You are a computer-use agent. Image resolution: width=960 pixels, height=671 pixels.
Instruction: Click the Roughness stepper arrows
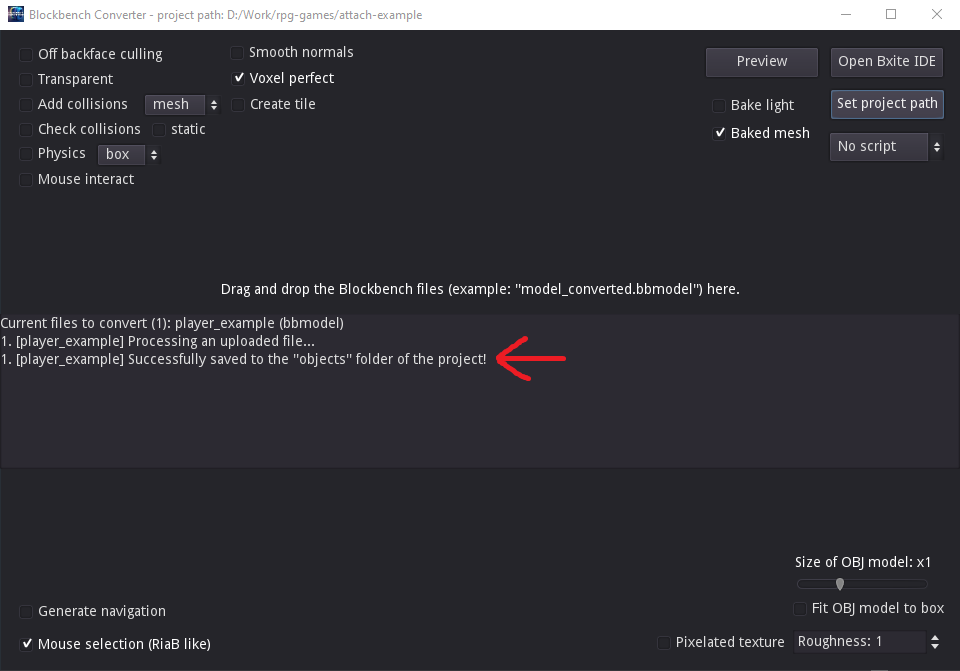click(x=934, y=642)
